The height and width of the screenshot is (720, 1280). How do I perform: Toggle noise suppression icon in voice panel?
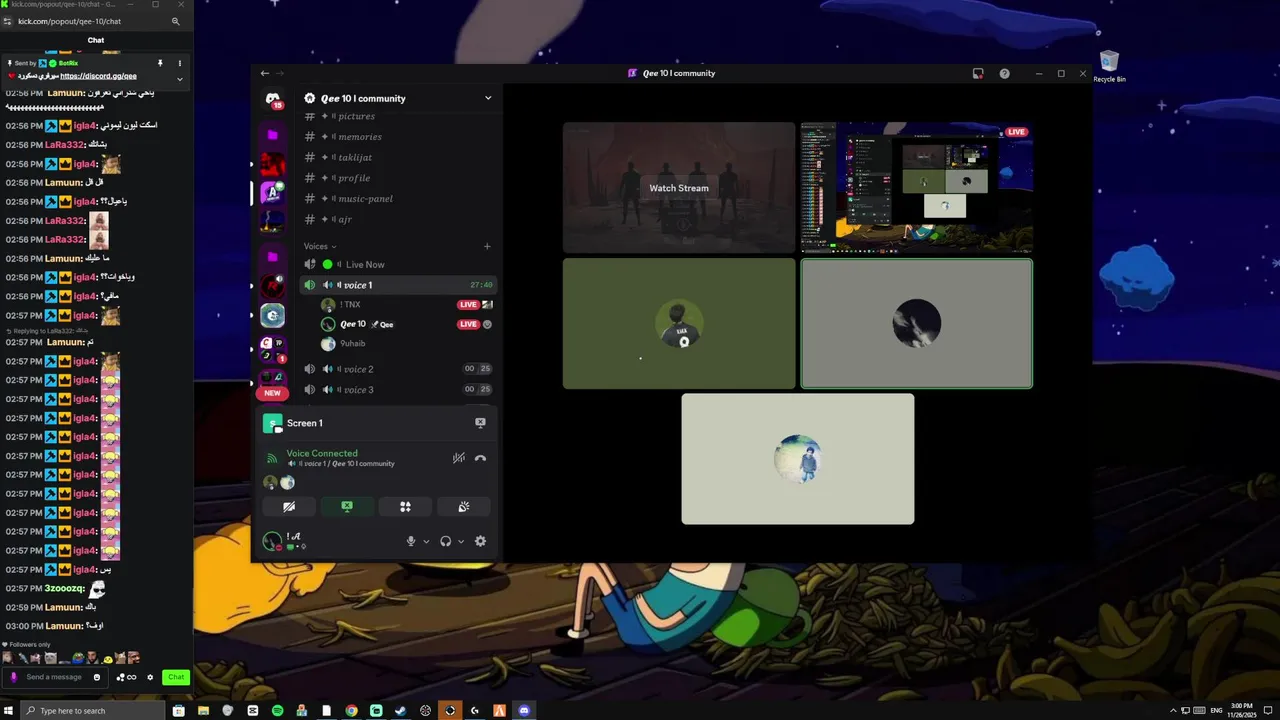pos(458,458)
